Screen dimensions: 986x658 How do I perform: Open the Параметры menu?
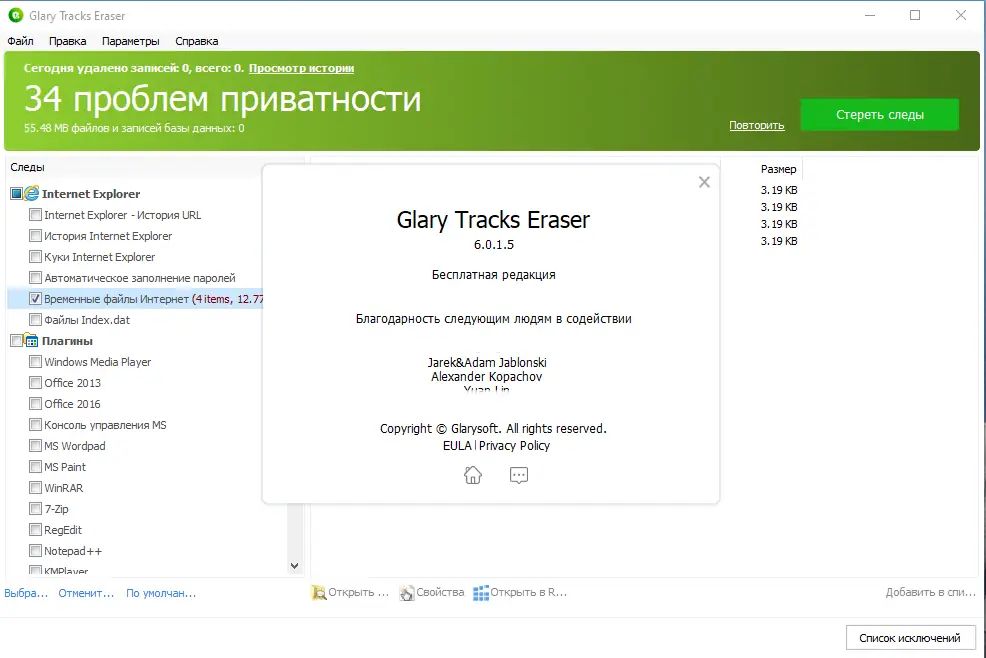(131, 41)
